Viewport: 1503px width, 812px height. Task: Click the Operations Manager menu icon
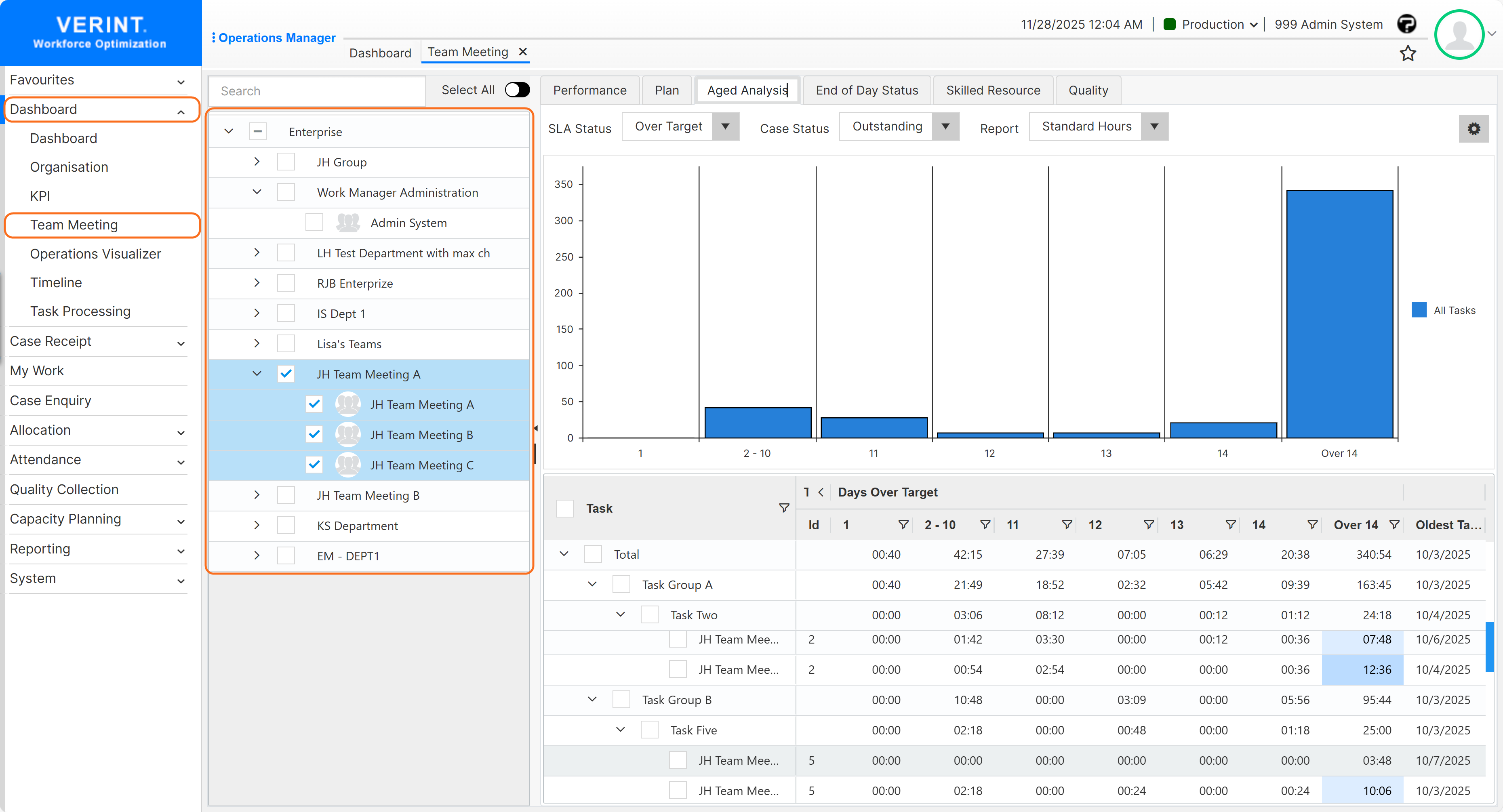pyautogui.click(x=214, y=37)
